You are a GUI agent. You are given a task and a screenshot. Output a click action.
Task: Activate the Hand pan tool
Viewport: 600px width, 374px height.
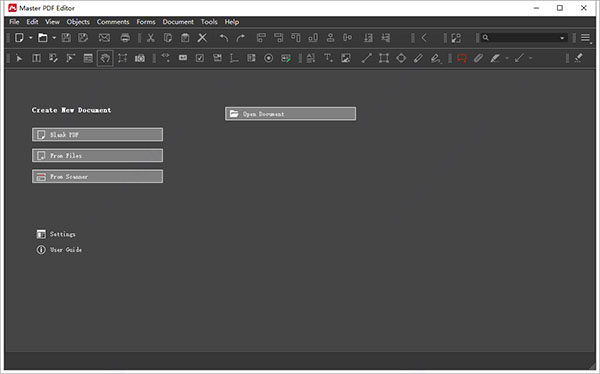[105, 58]
